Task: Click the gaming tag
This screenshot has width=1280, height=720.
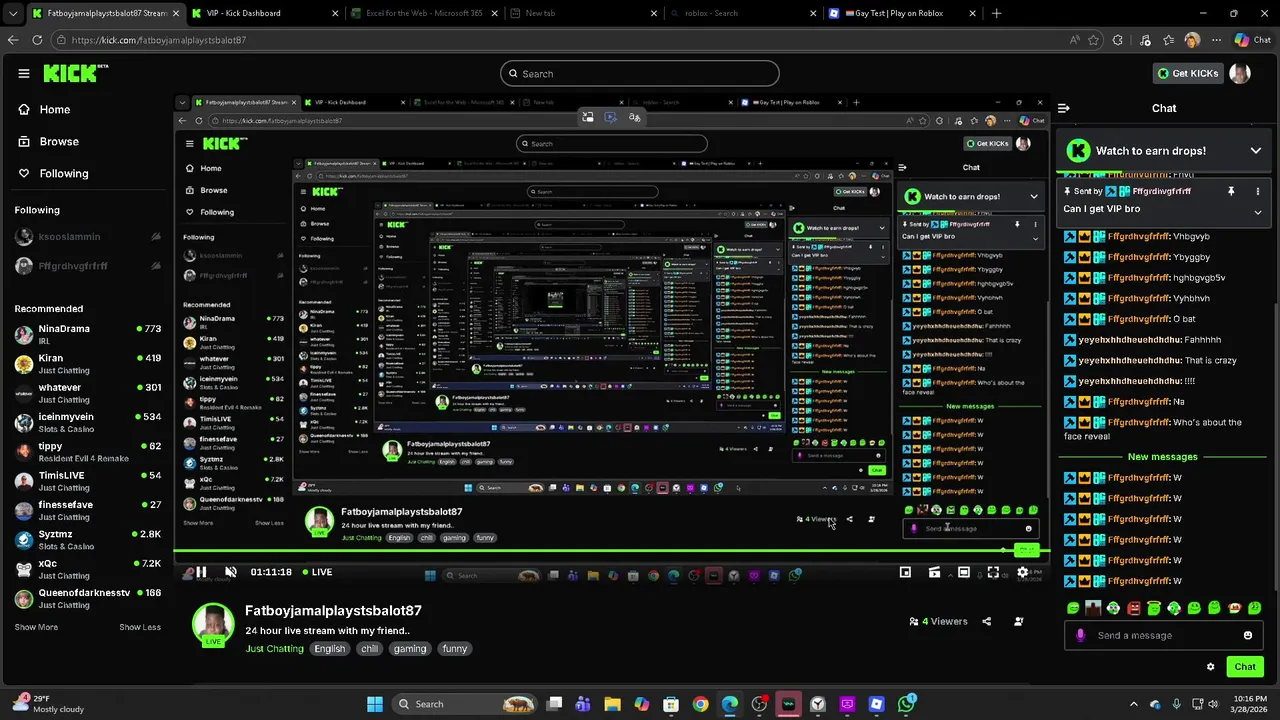Action: tap(410, 648)
